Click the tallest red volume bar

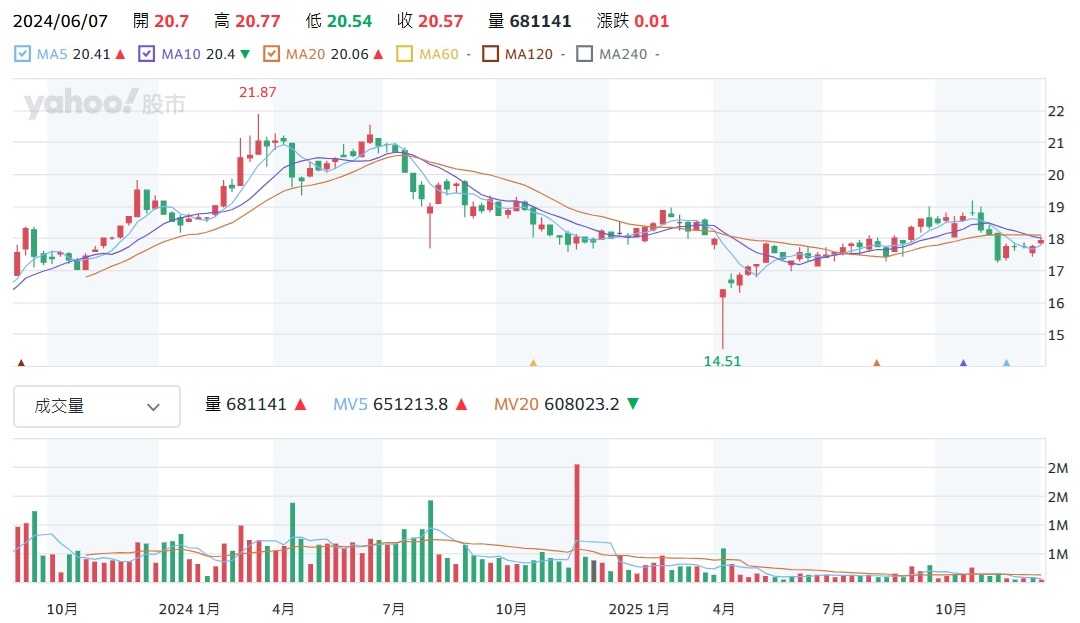pos(576,522)
